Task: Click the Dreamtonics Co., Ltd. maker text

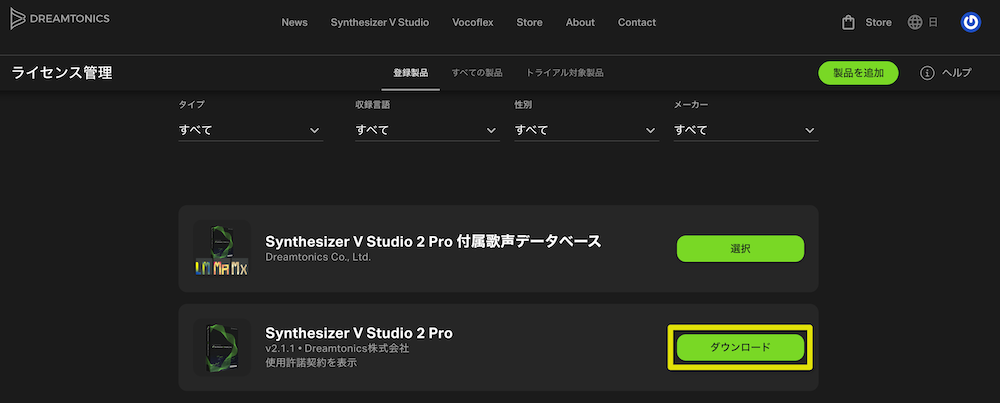Action: click(318, 258)
